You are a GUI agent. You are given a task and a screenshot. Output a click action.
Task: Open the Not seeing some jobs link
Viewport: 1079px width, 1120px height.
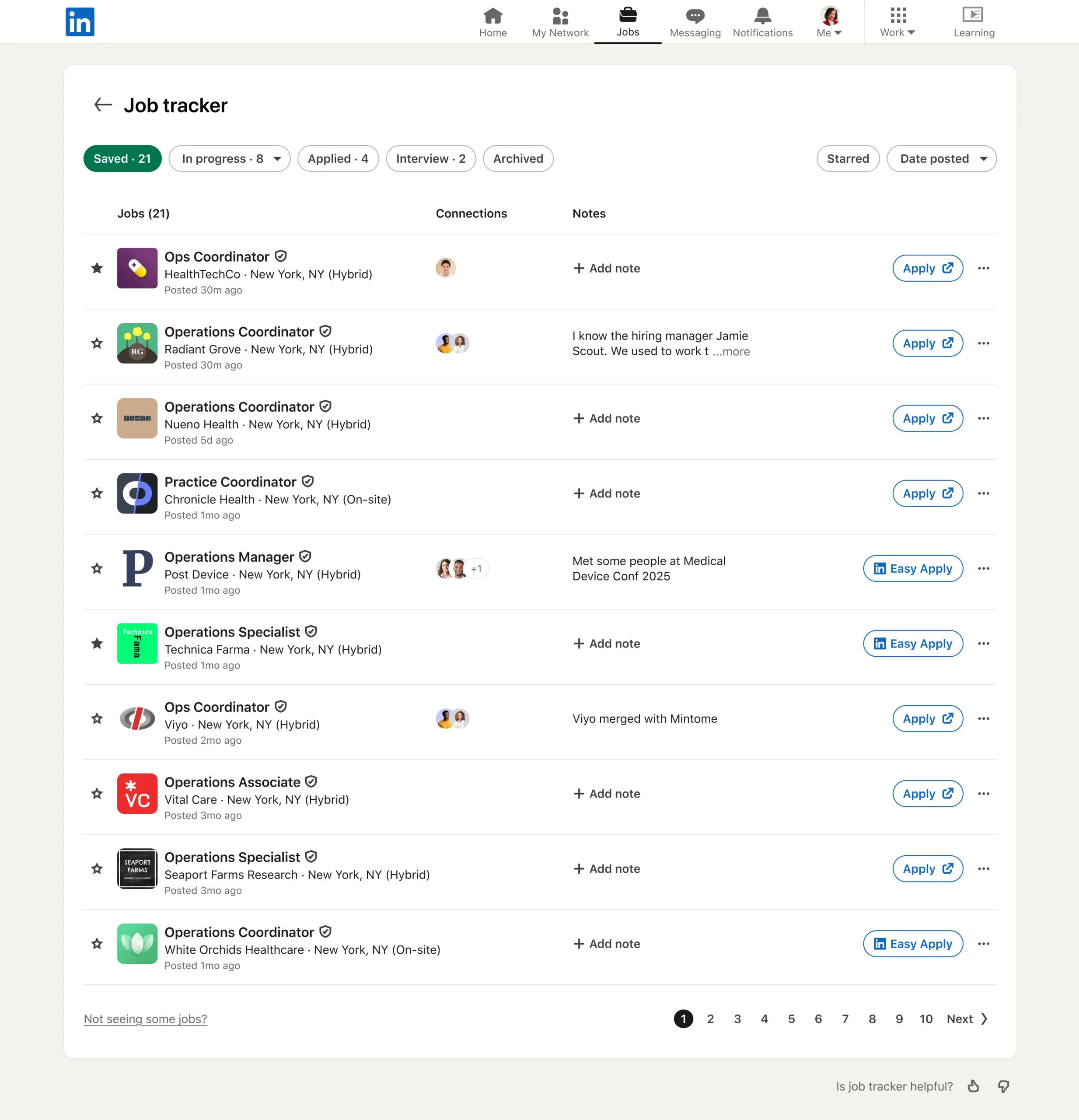146,1019
